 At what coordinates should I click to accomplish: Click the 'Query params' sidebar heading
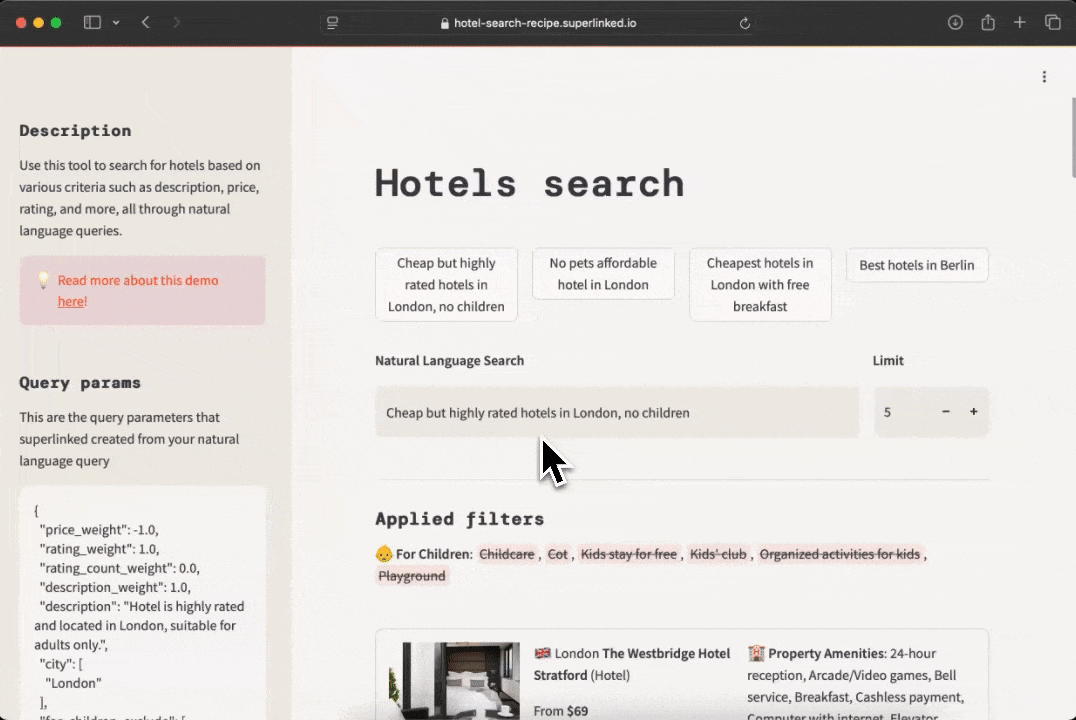click(x=80, y=383)
